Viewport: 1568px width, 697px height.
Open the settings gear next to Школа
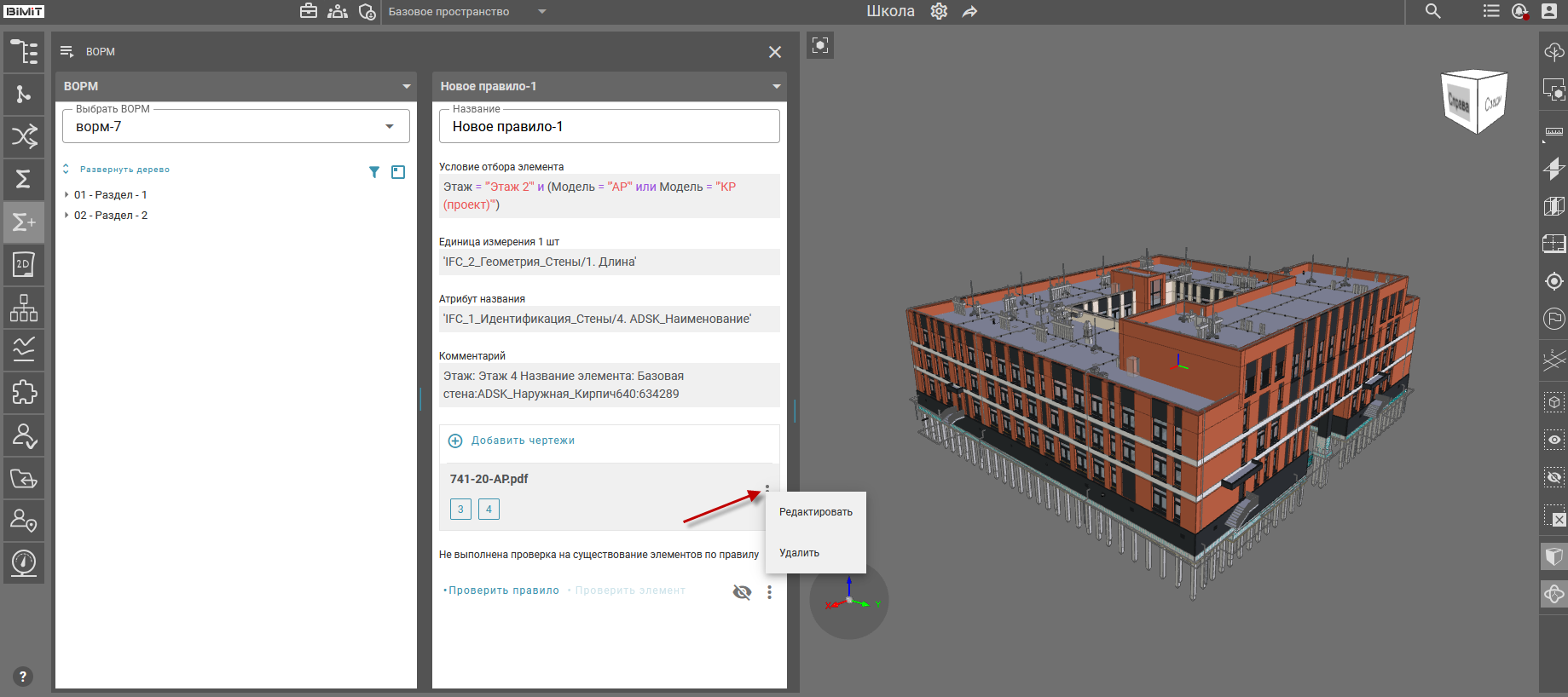[x=939, y=11]
